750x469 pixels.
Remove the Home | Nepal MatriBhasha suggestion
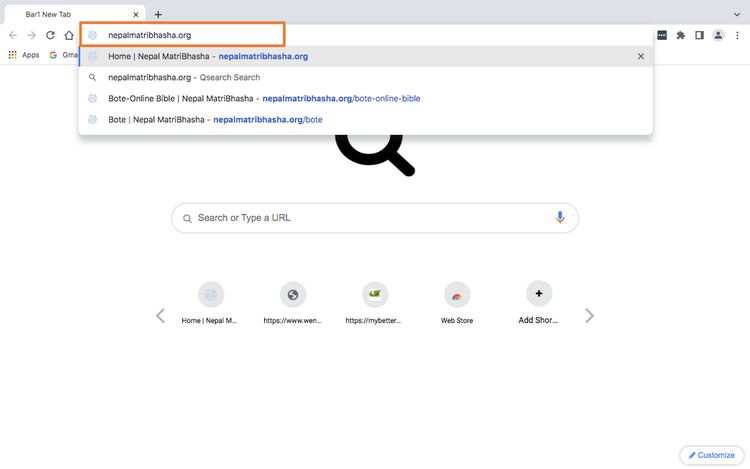pyautogui.click(x=641, y=57)
